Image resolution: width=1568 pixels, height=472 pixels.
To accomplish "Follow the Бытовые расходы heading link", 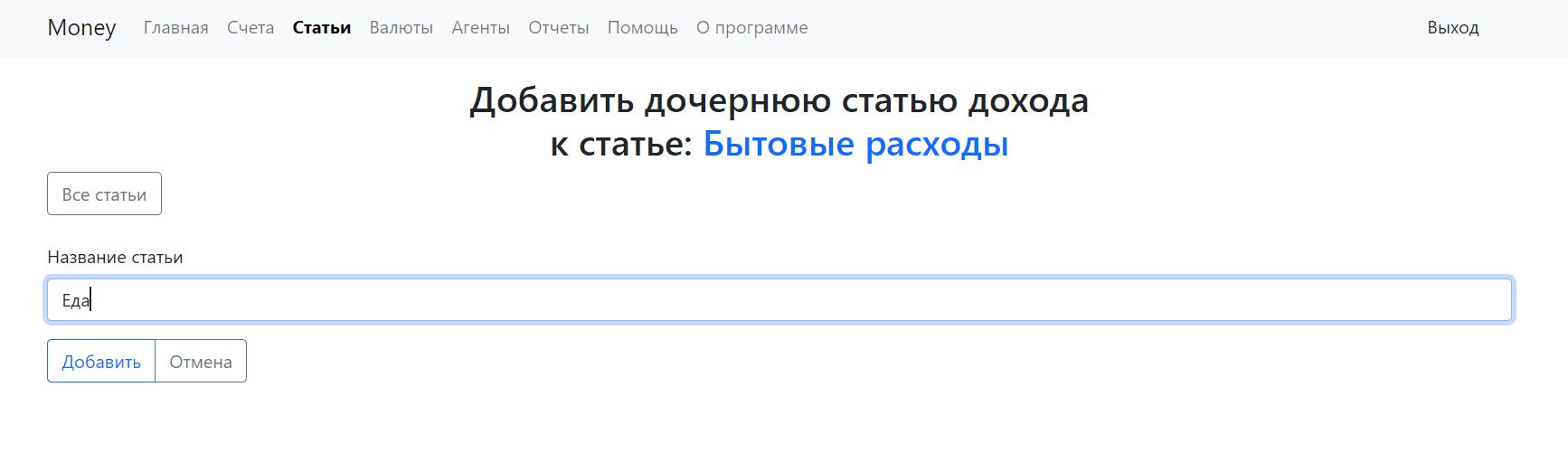I will 855,144.
